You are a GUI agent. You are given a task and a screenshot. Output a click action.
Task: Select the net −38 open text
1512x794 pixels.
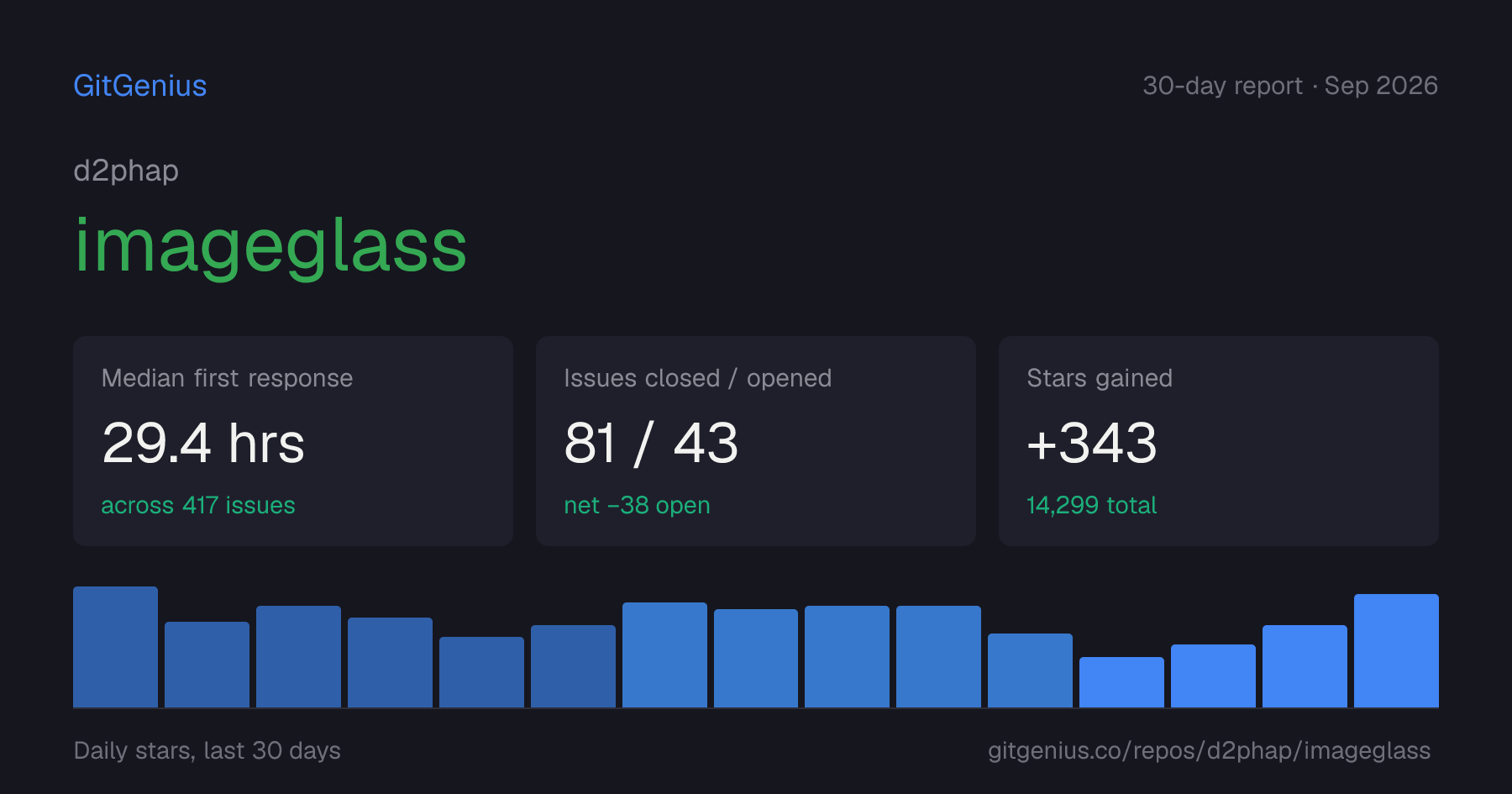(638, 505)
